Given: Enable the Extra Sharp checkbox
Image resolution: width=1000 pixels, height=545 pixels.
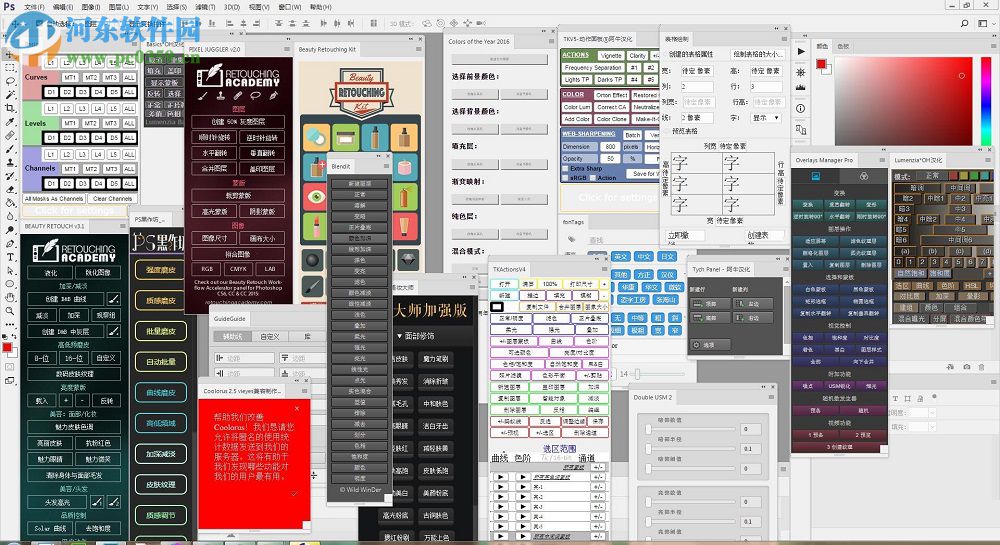Looking at the screenshot, I should coord(565,168).
